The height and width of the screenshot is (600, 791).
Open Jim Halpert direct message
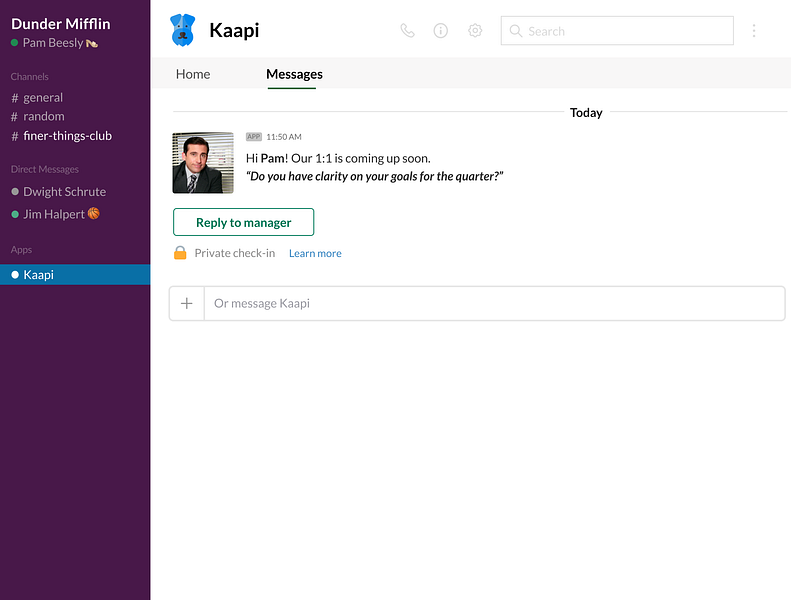[55, 214]
